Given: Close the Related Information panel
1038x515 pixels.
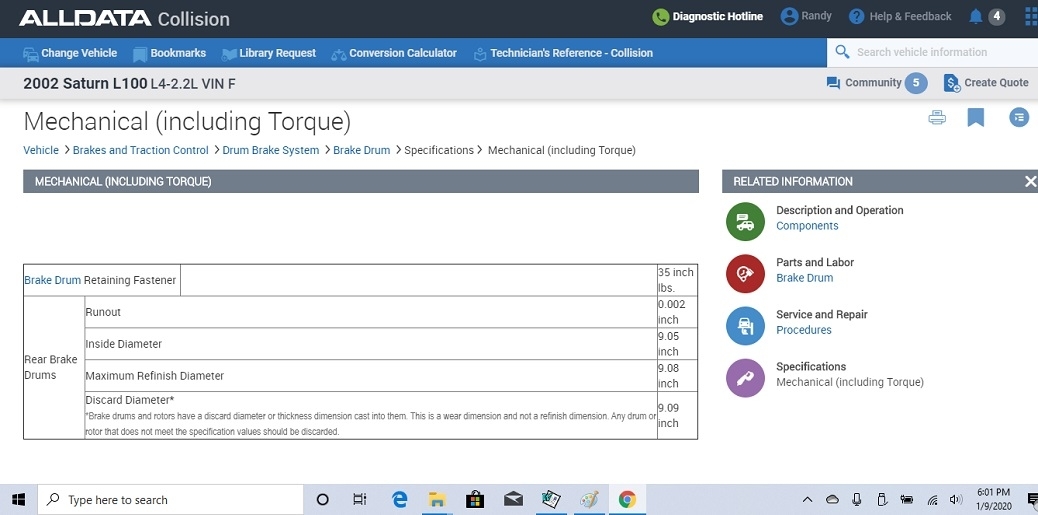Looking at the screenshot, I should click(x=1030, y=181).
